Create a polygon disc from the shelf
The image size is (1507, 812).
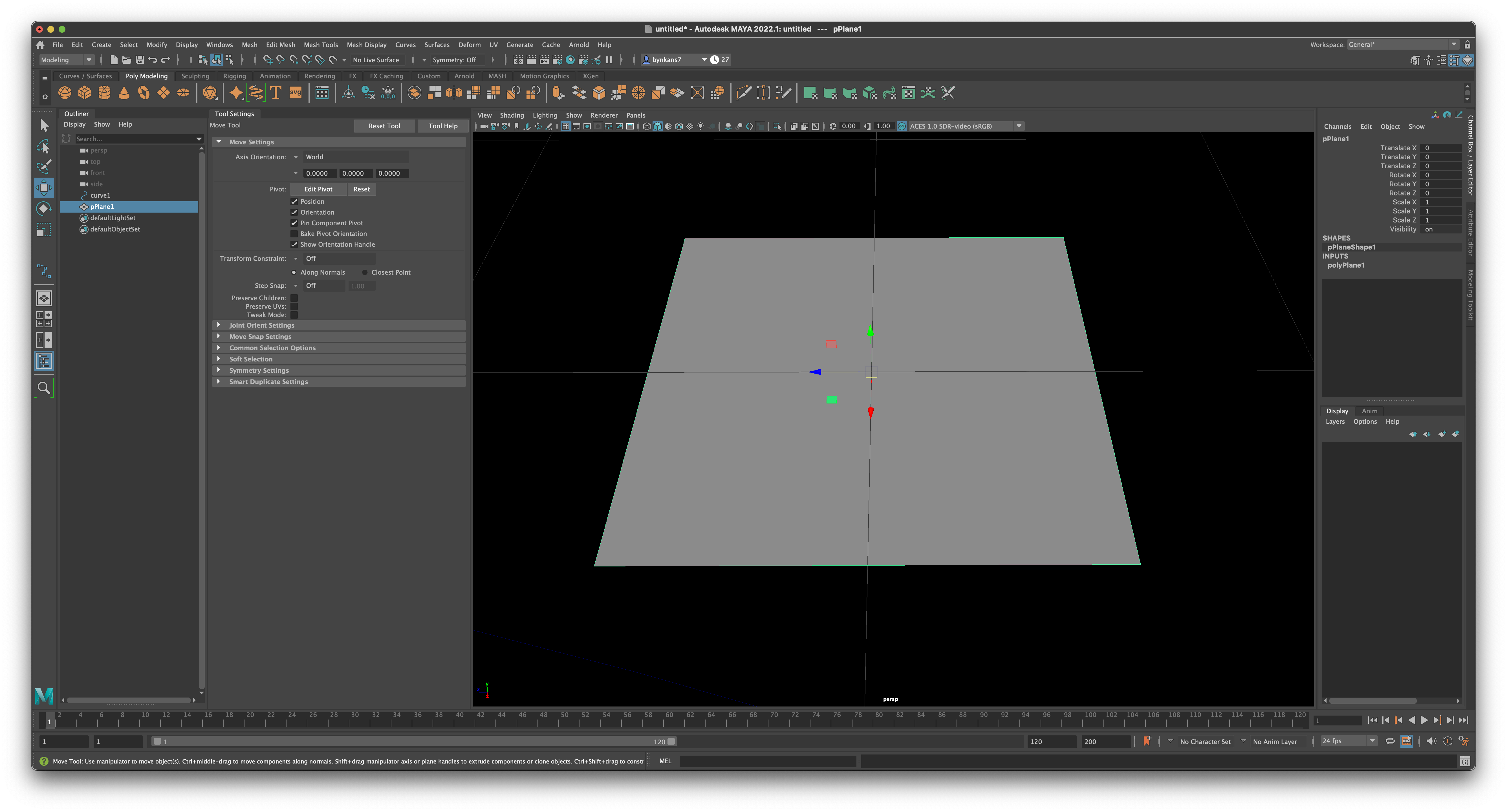(x=183, y=93)
